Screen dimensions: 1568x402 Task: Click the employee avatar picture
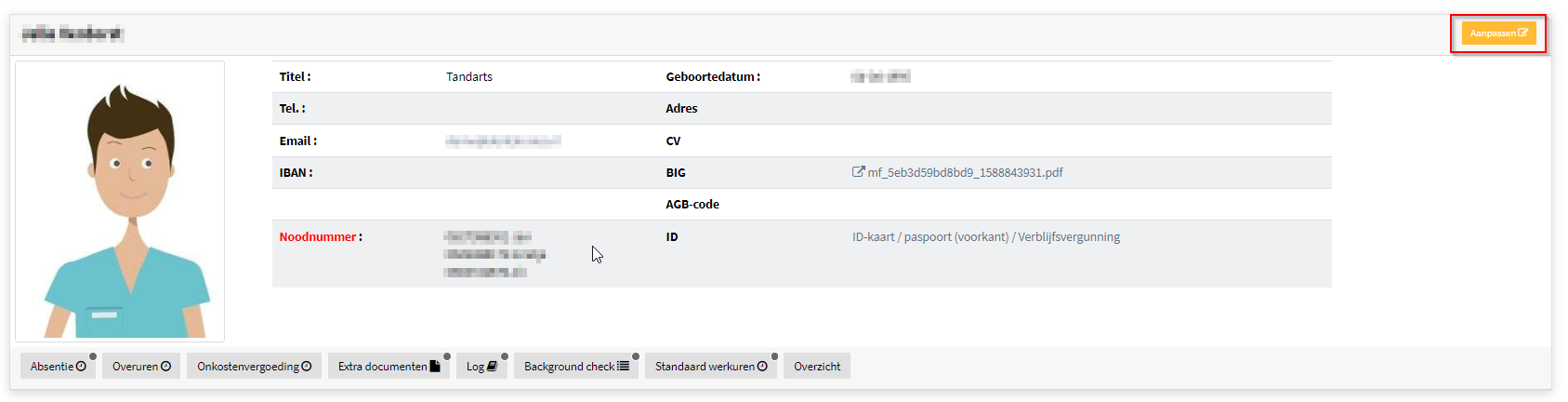pos(120,201)
